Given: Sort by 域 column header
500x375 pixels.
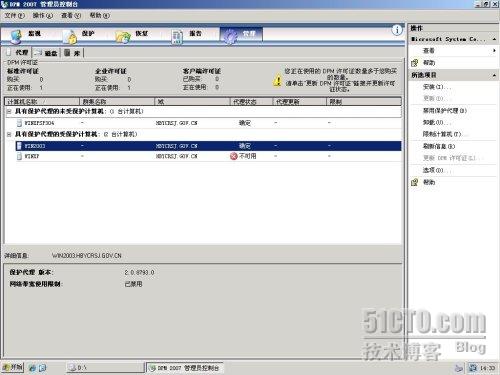Looking at the screenshot, I should [x=192, y=101].
